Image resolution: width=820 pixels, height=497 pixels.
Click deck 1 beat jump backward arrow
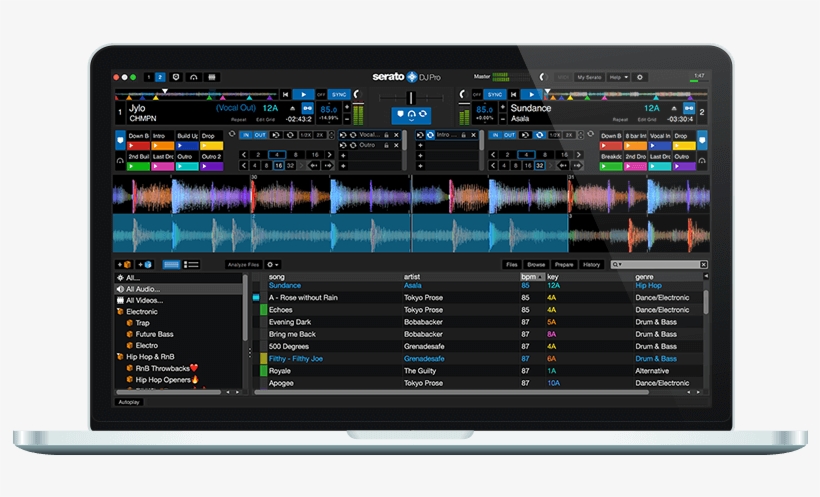pos(313,165)
